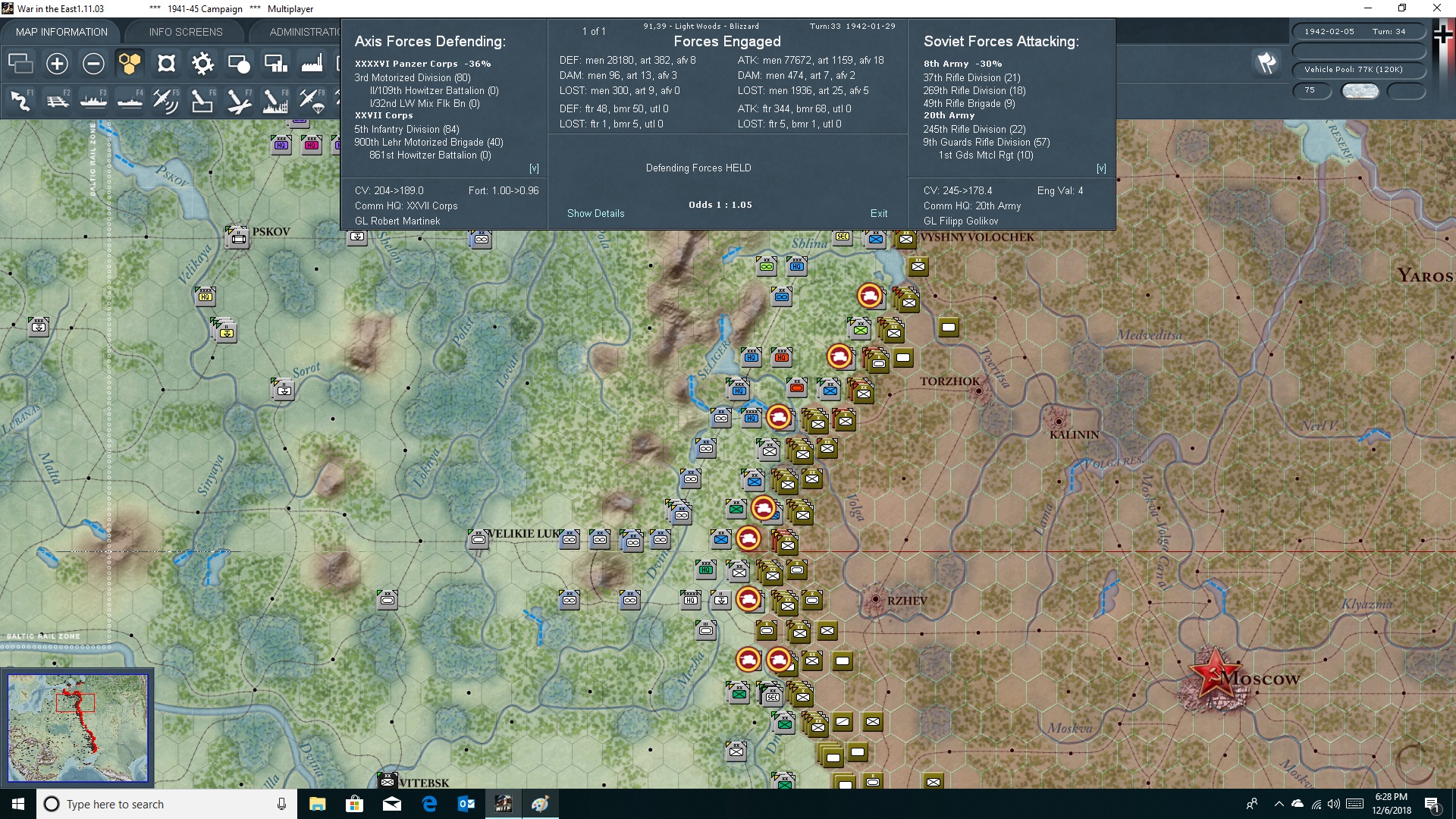
Task: Click the zoom out minus icon
Action: pyautogui.click(x=93, y=64)
